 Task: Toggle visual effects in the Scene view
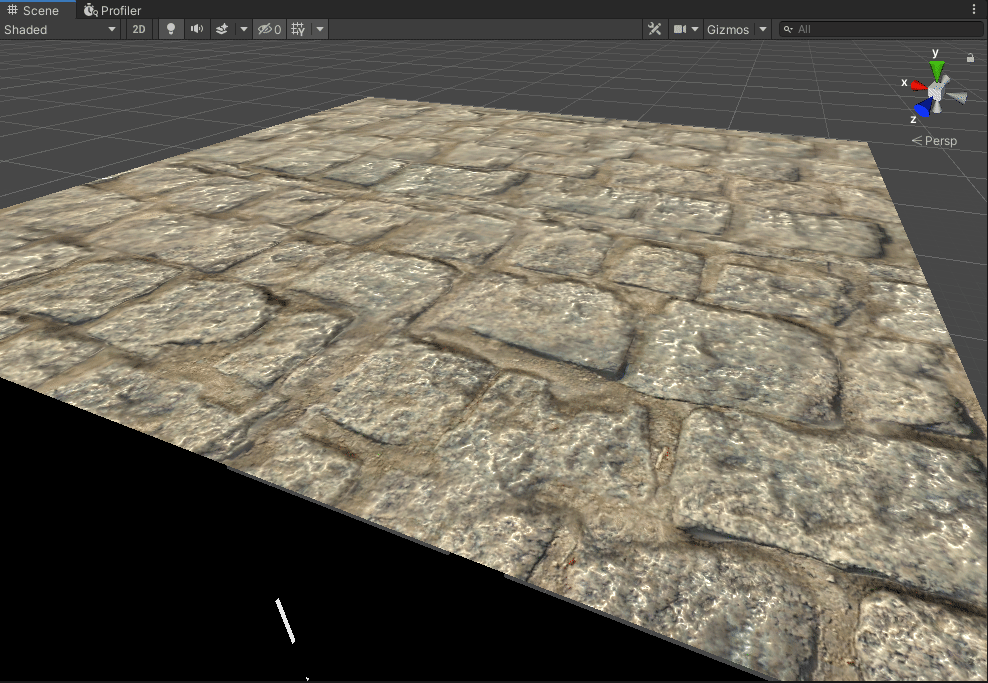point(220,29)
